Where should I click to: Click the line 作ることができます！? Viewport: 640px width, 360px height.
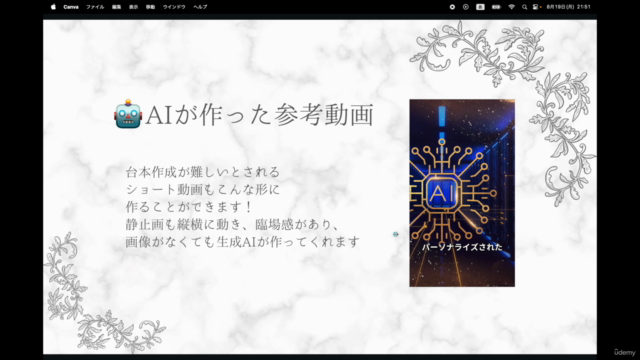point(189,207)
